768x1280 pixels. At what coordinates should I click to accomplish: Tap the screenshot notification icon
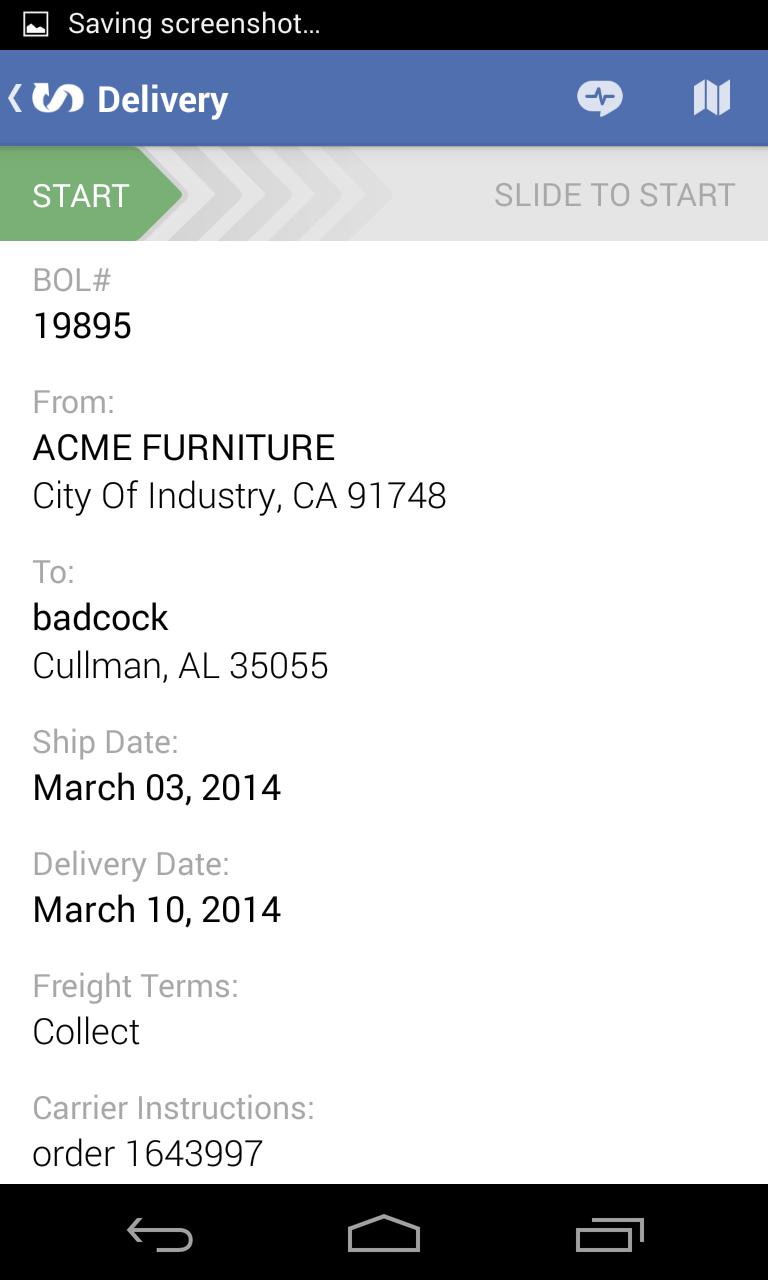(36, 24)
